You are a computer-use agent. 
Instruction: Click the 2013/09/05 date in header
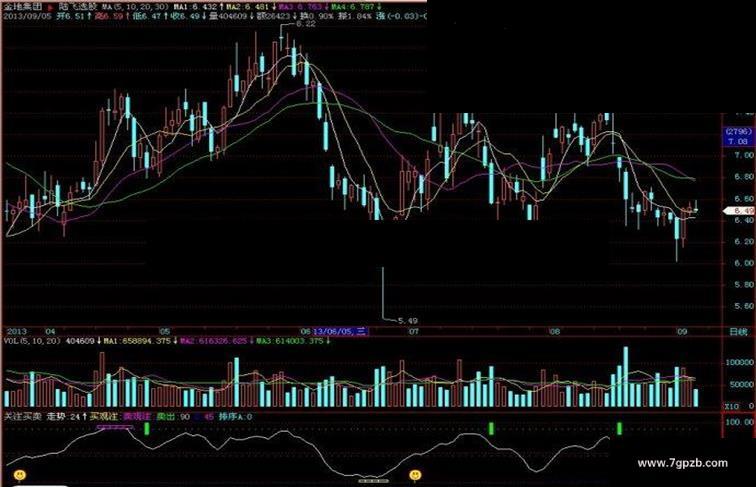pos(26,16)
